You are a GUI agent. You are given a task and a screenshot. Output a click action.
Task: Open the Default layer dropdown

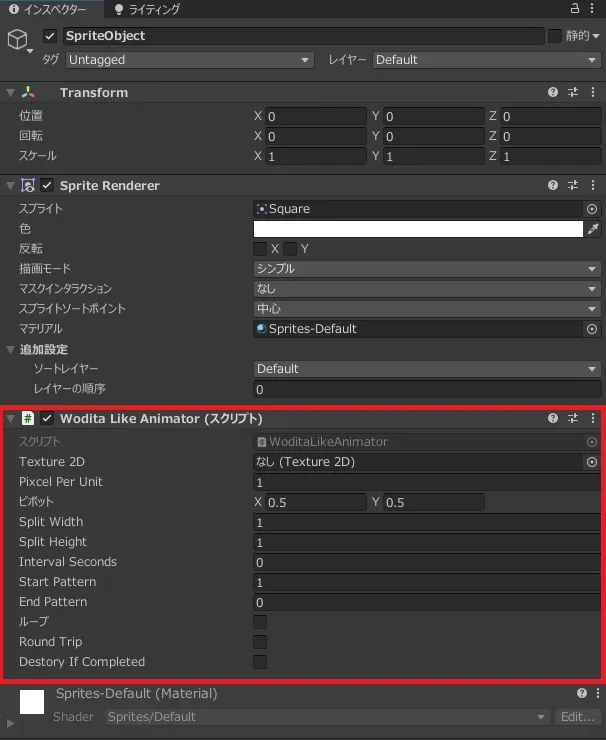pos(486,60)
